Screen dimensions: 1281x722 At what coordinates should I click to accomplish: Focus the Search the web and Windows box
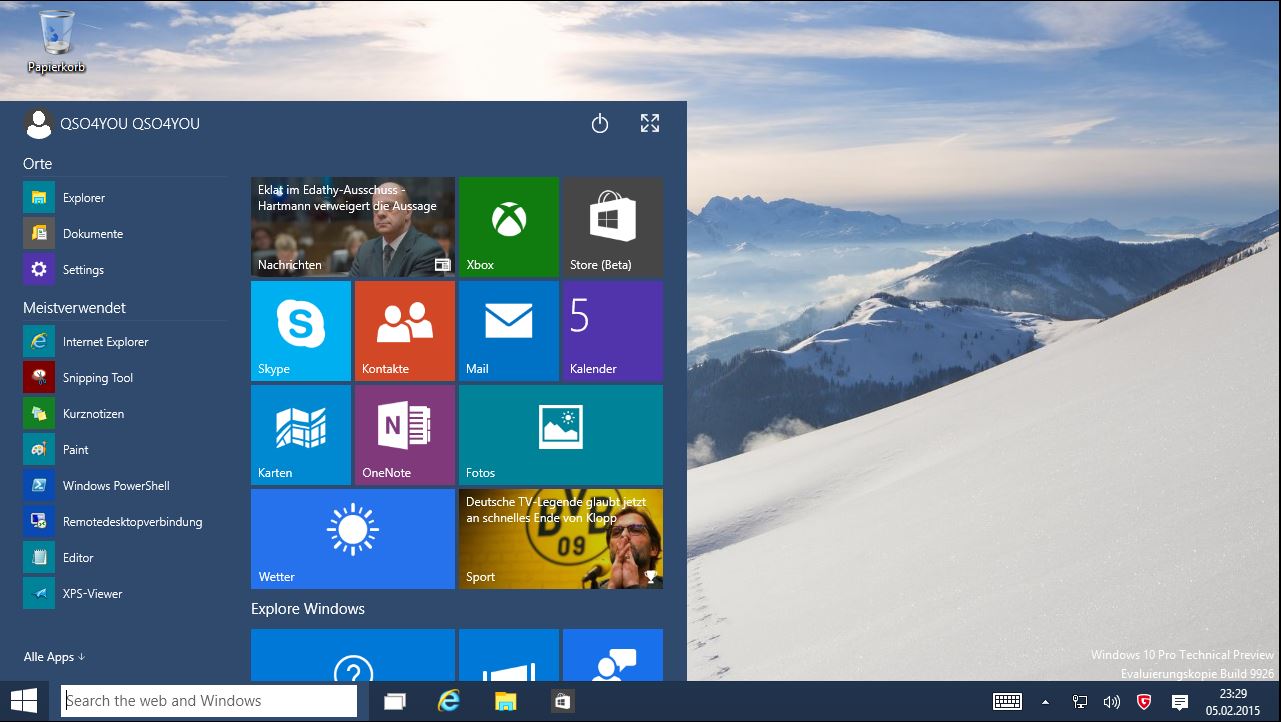[x=209, y=701]
